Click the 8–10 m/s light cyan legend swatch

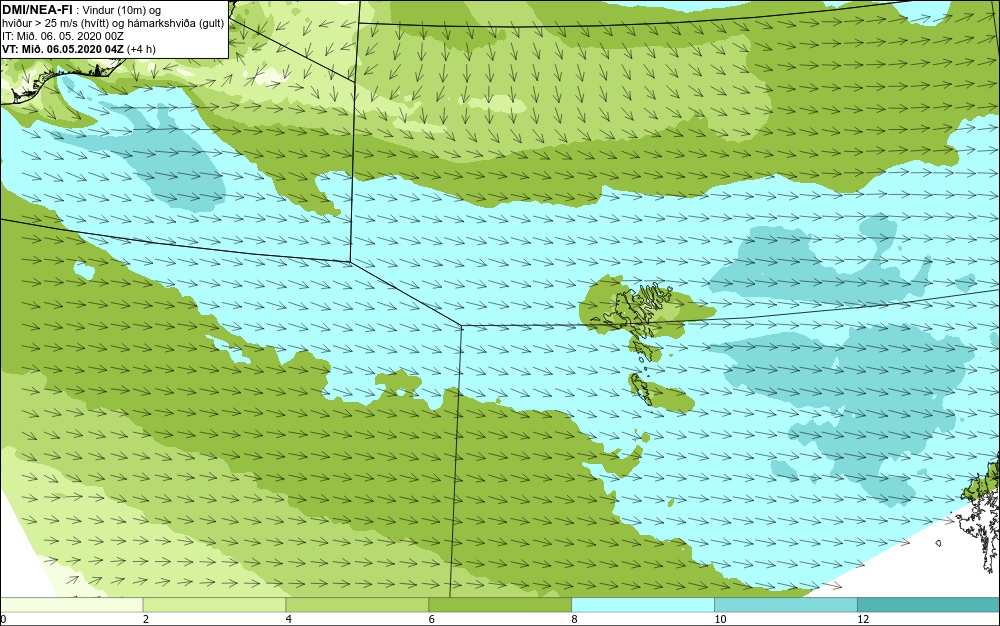click(643, 604)
